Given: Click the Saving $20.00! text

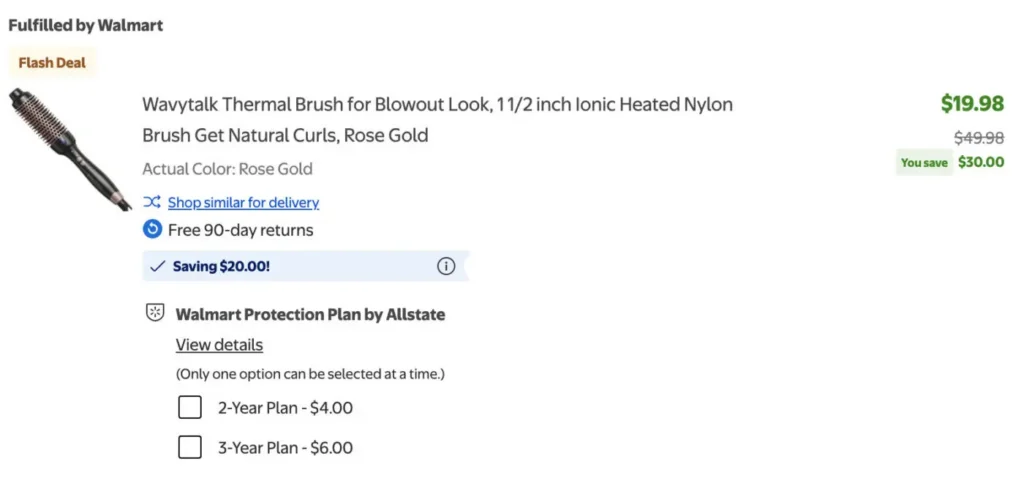Looking at the screenshot, I should [x=221, y=266].
